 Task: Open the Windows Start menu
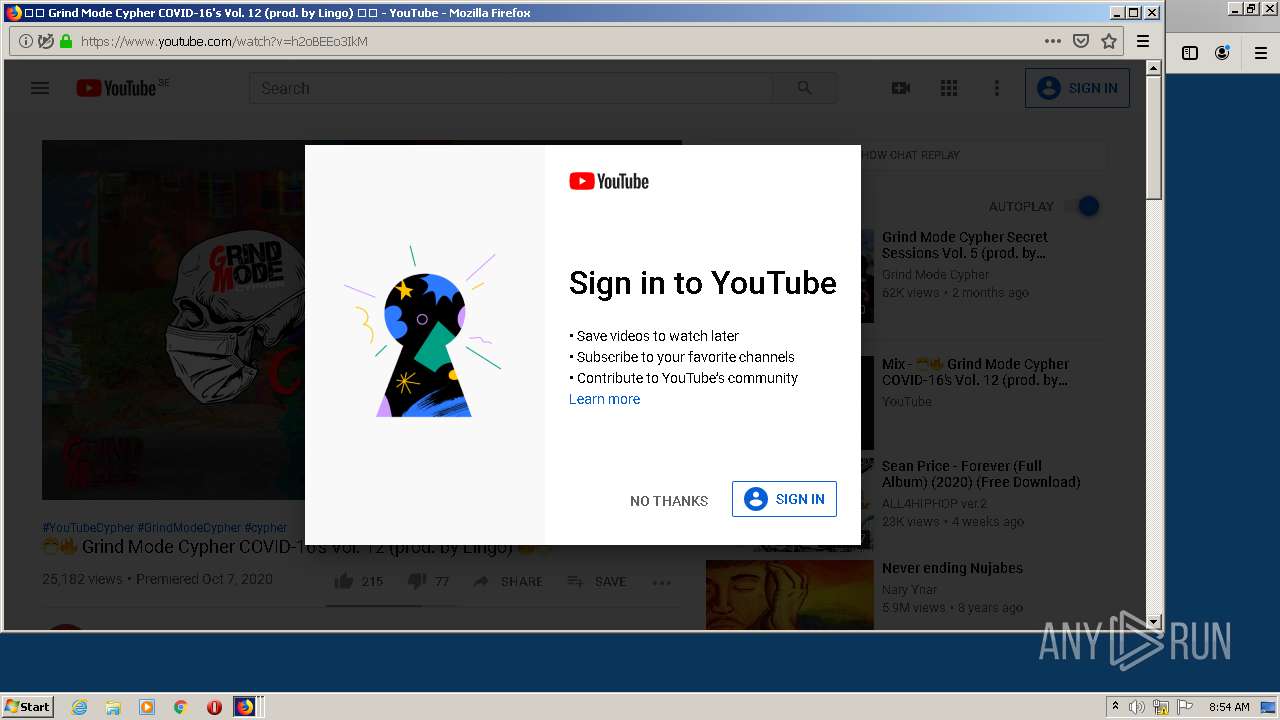point(27,706)
